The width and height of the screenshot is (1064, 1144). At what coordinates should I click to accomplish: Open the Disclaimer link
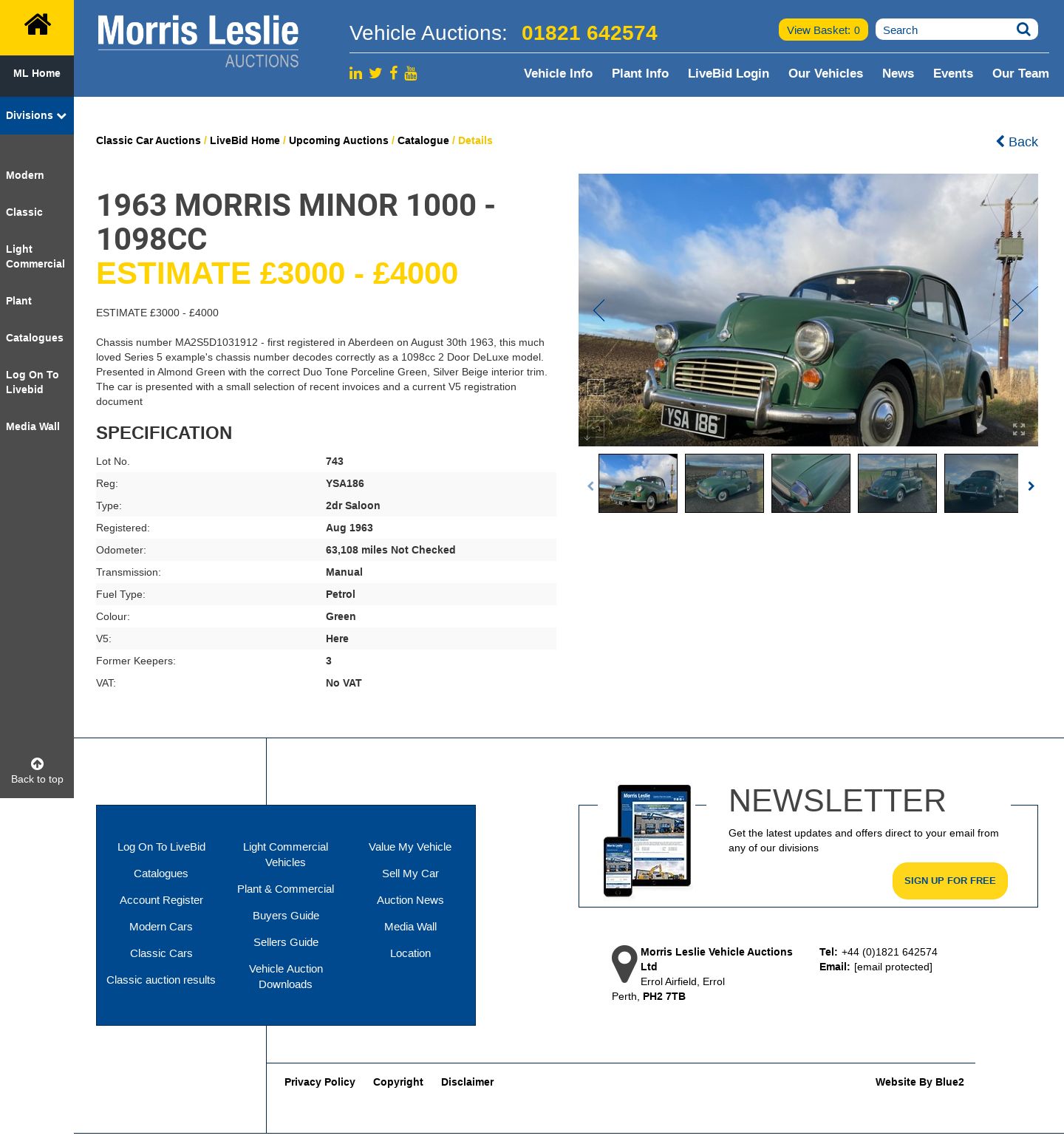pos(467,1082)
